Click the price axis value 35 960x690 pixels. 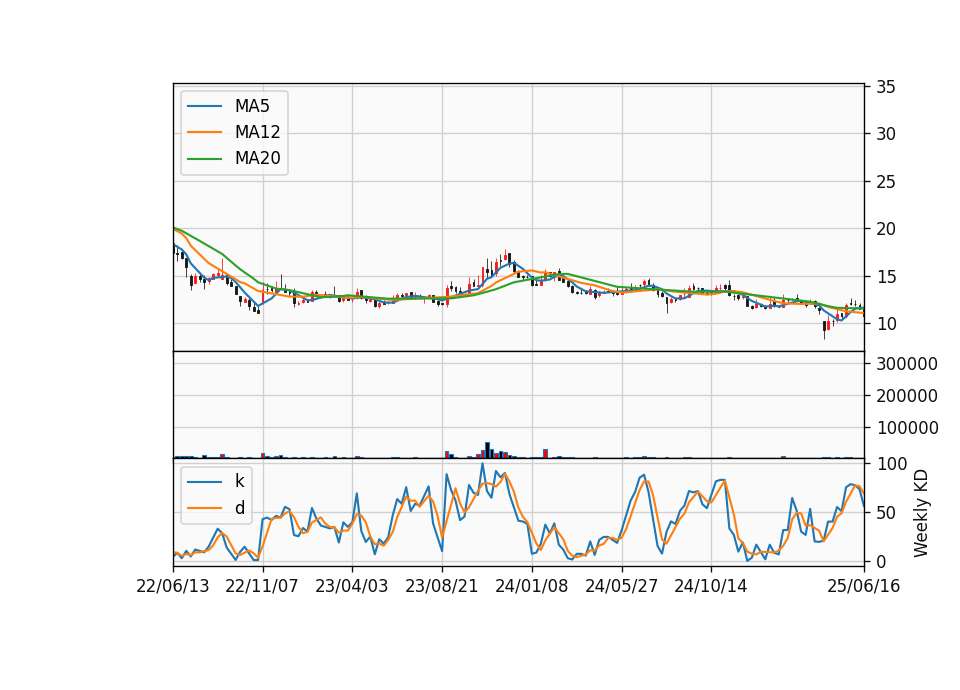point(886,87)
